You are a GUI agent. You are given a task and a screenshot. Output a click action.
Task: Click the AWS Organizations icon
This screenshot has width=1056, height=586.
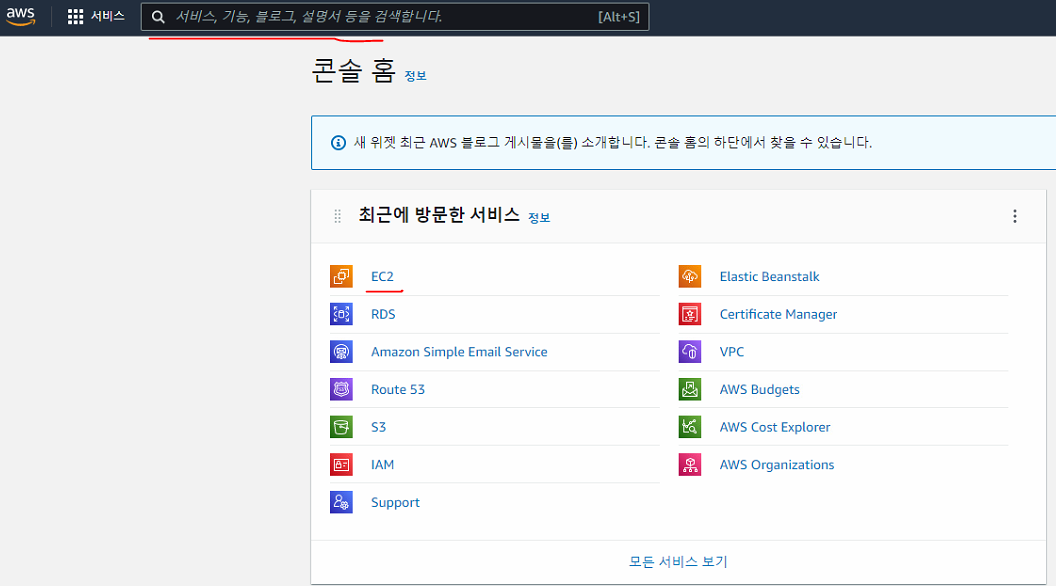point(690,465)
